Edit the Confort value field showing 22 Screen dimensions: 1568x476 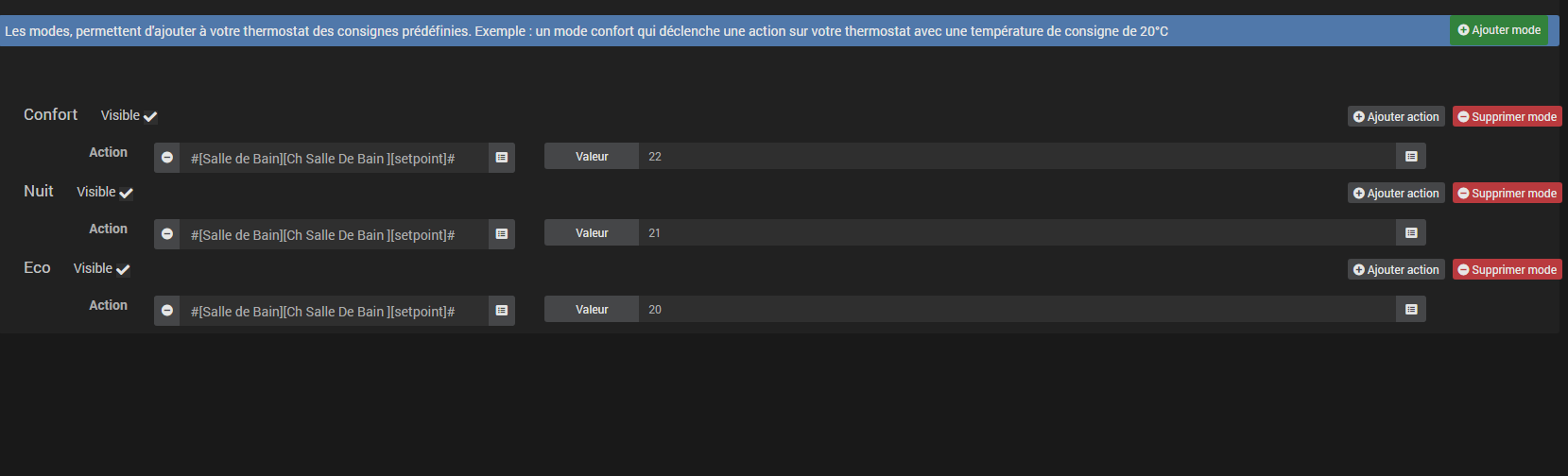pos(1017,157)
